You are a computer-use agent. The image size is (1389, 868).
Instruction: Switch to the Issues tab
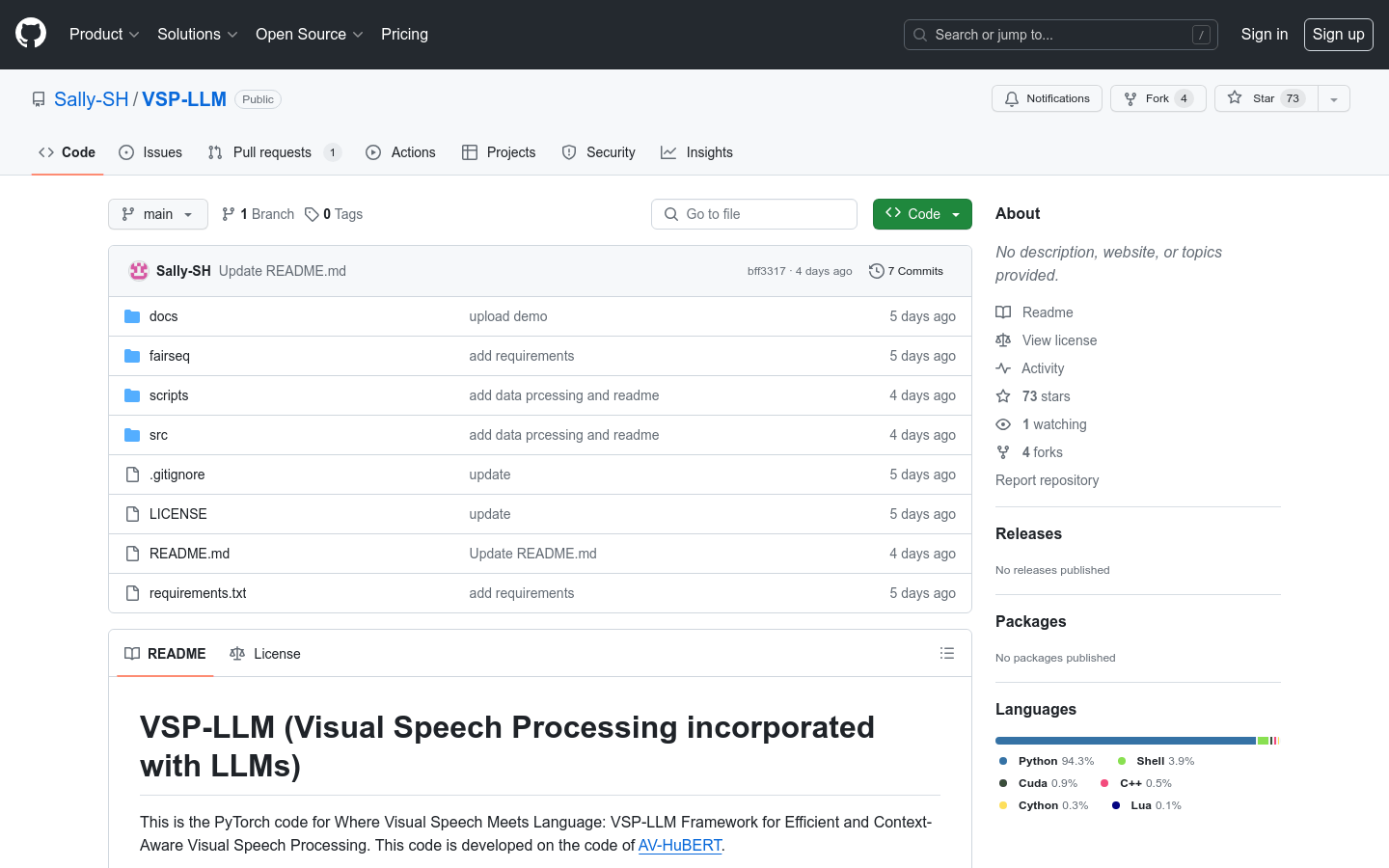150,152
